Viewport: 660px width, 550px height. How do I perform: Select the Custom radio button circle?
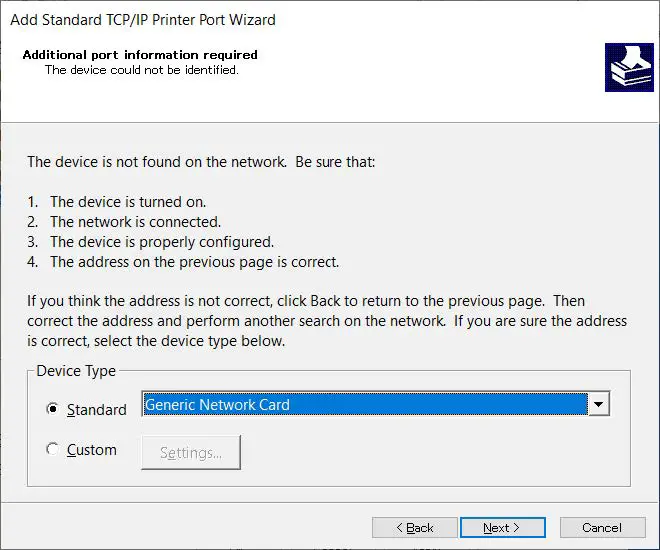pos(53,450)
